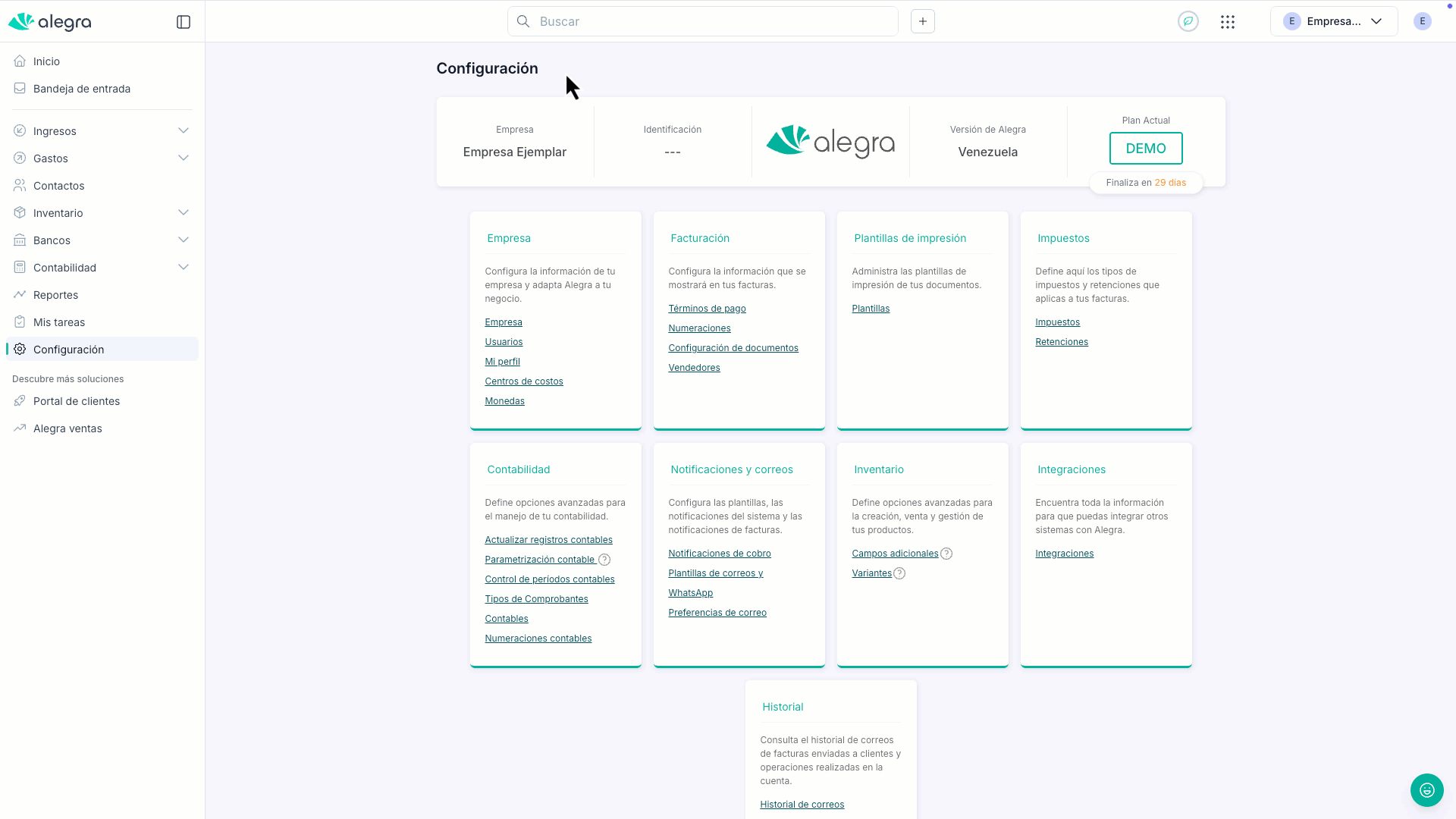Click the Contabilidad calculator icon
This screenshot has width=1456, height=819.
(20, 268)
